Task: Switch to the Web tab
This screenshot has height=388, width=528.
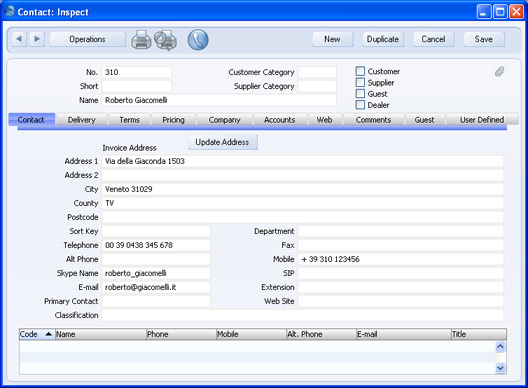Action: click(325, 120)
